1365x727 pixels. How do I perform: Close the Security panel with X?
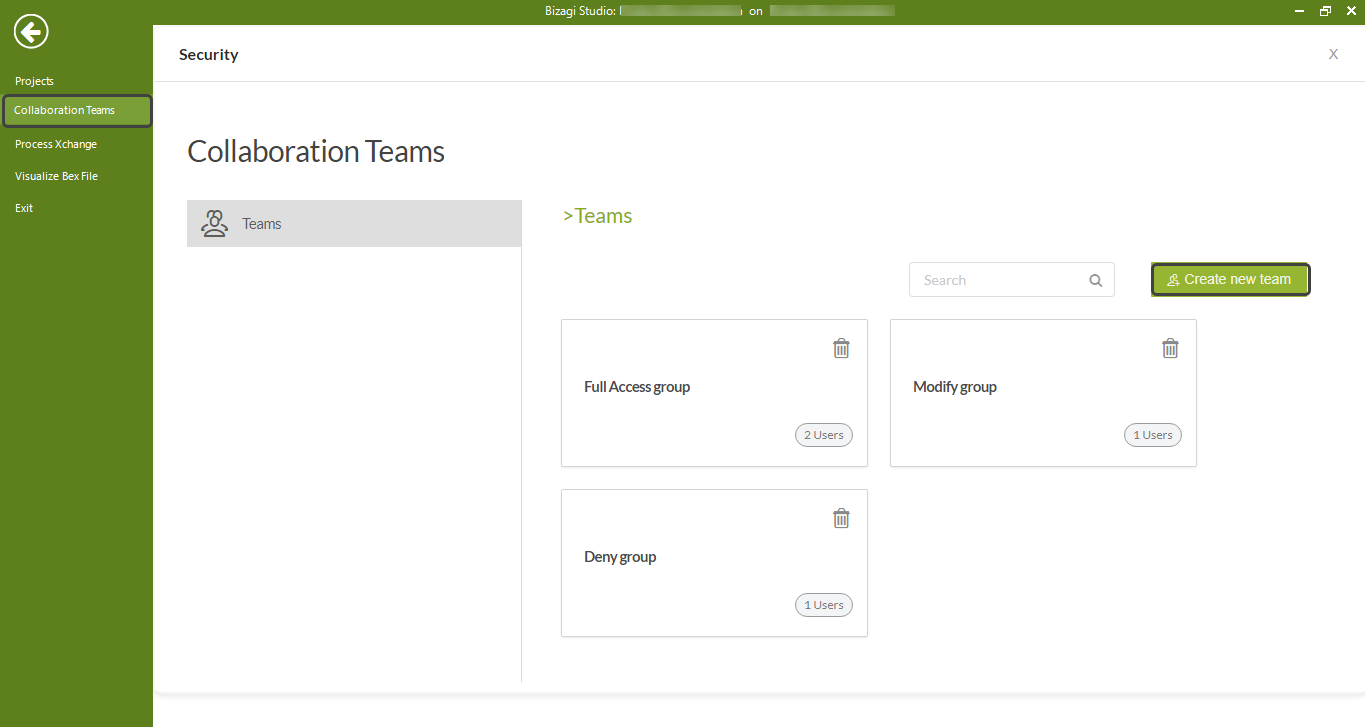tap(1333, 54)
